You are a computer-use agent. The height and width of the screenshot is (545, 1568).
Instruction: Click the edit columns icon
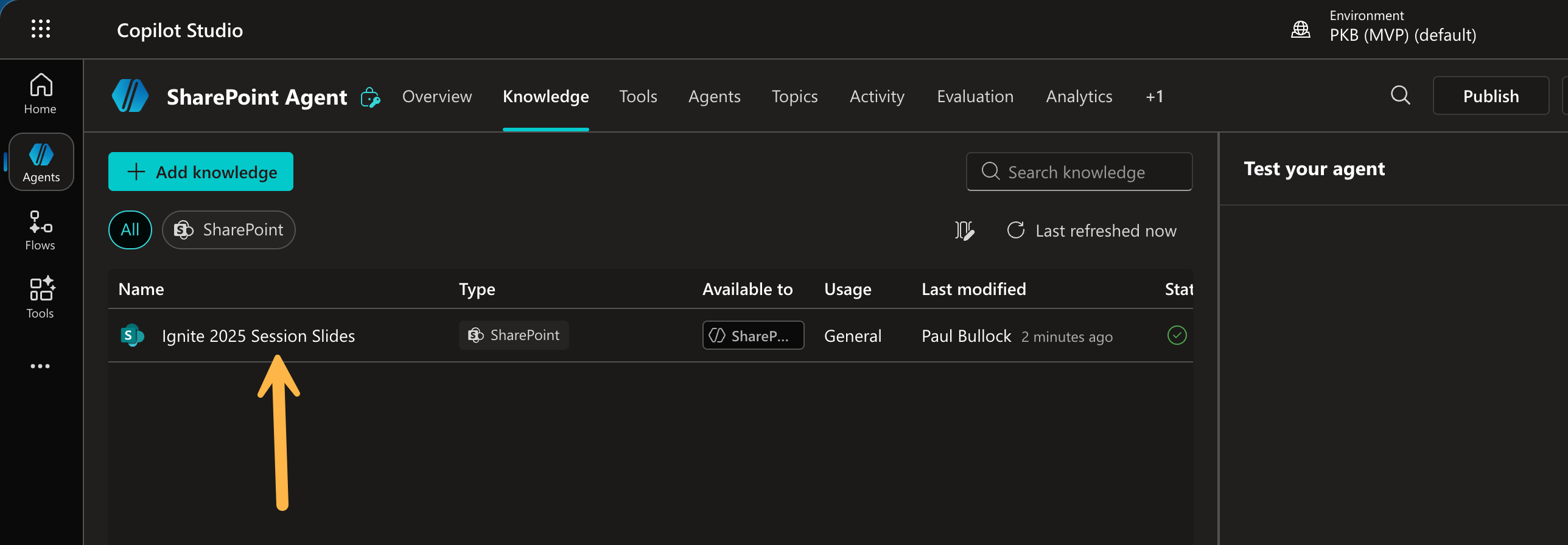click(964, 231)
